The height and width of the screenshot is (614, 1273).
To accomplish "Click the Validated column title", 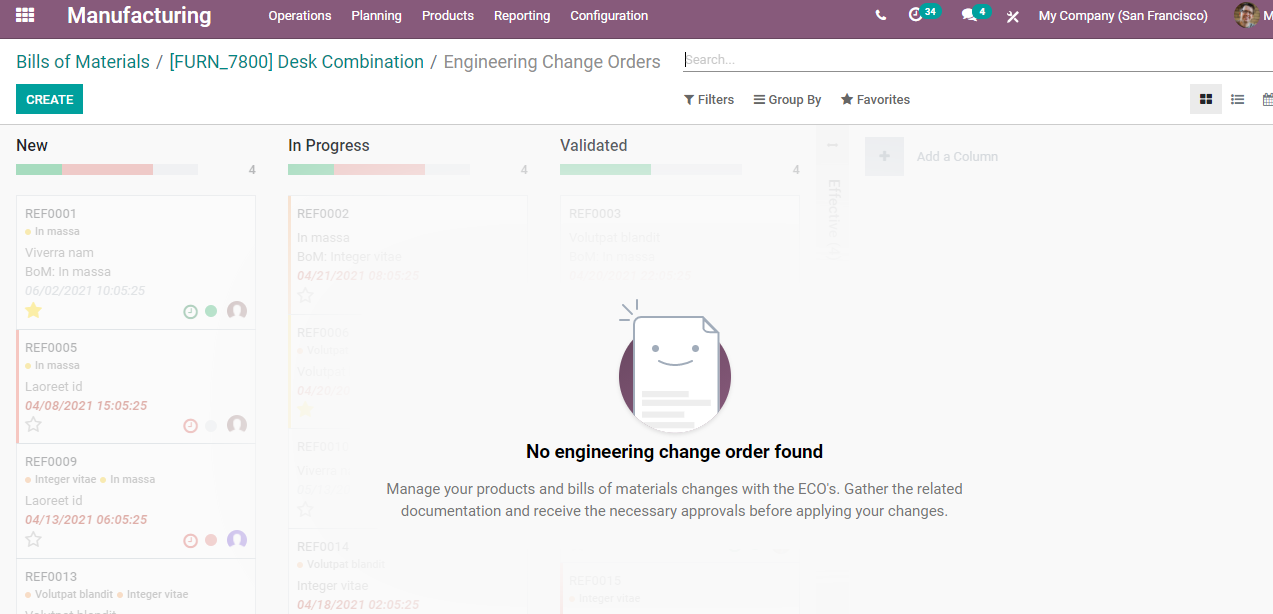I will click(594, 145).
